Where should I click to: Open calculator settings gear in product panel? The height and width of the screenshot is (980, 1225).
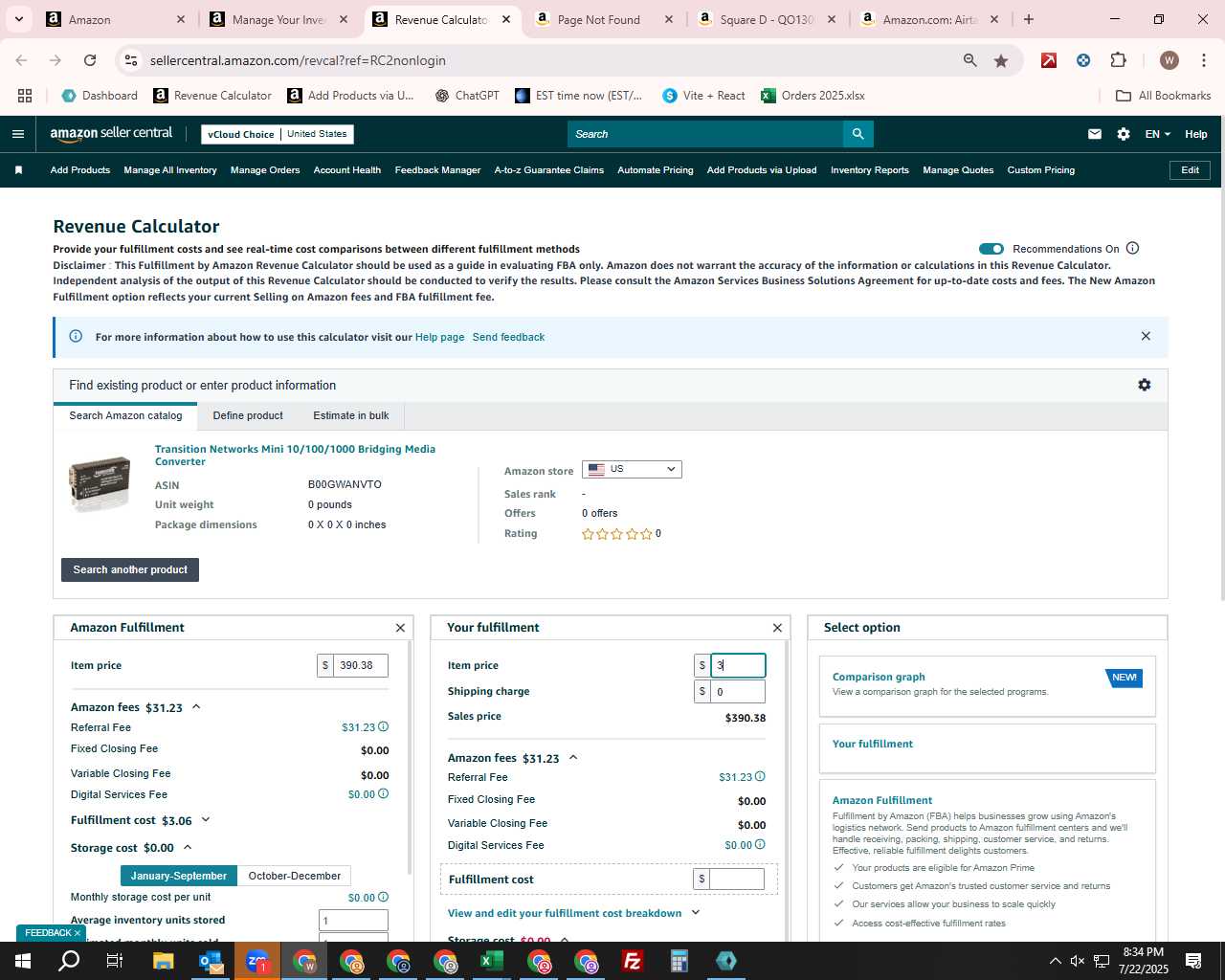[x=1145, y=385]
